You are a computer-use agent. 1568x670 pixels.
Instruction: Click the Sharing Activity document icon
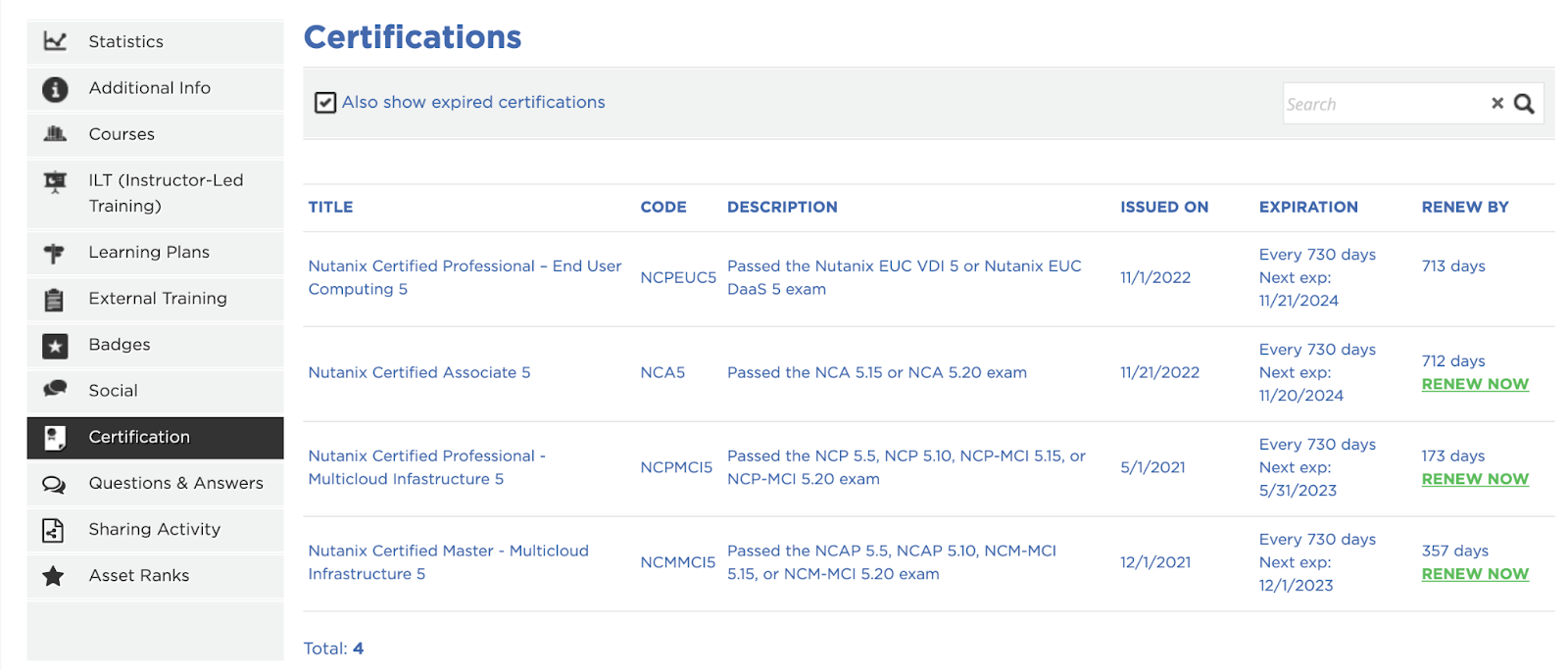point(53,530)
